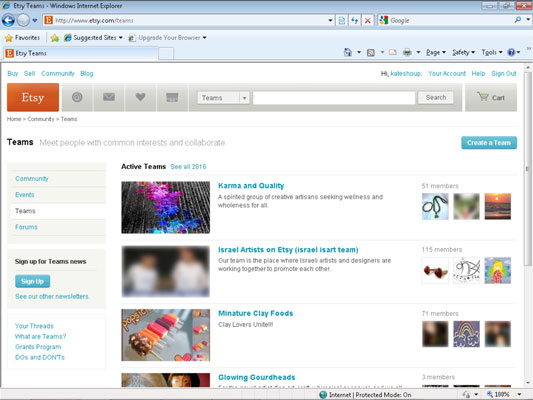Click the browser Back arrow button
Screen dimensions: 533x400
(8, 20)
